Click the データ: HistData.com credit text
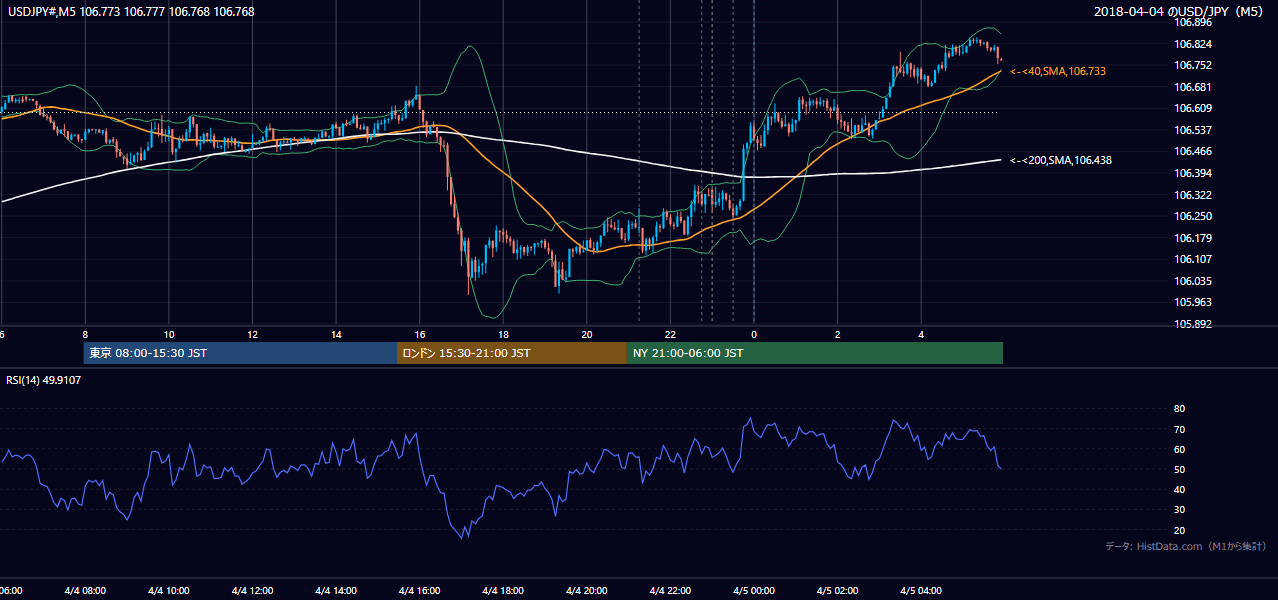1278x600 pixels. 1185,546
